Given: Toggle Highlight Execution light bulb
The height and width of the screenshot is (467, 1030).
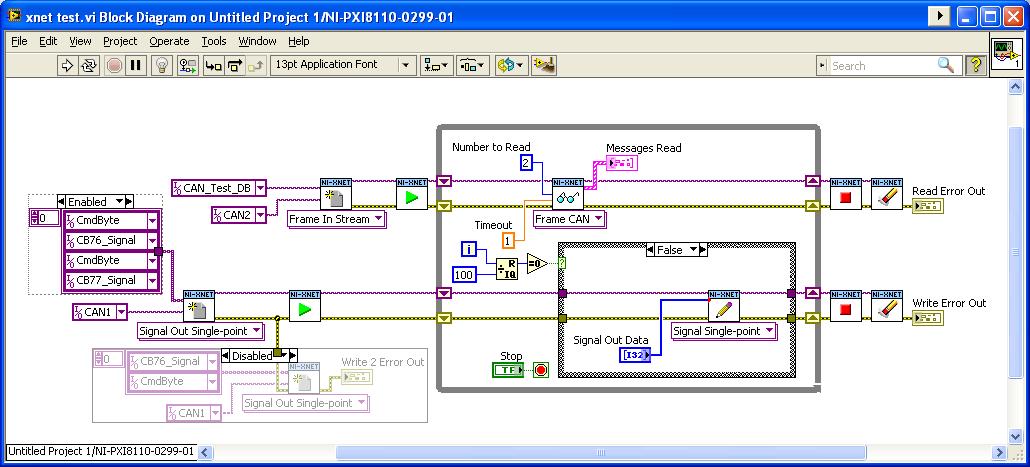Looking at the screenshot, I should (161, 65).
